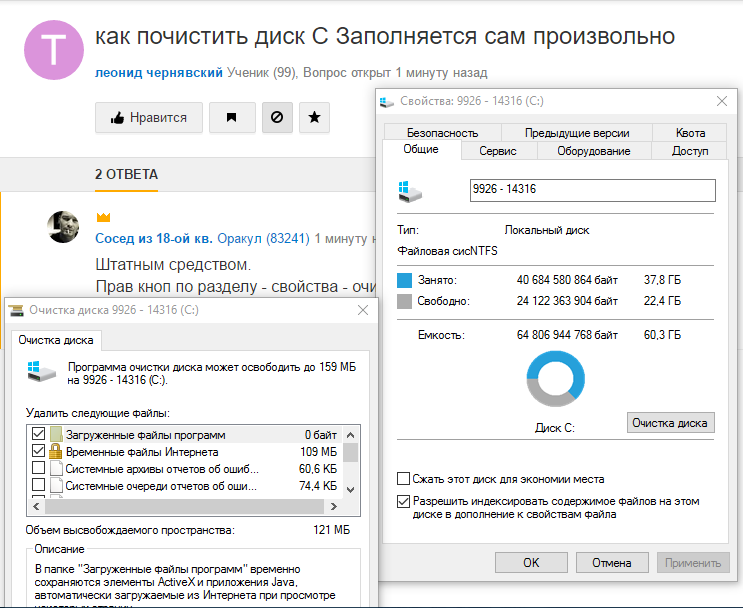Click the answerer's avatar photo
Screen dimensions: 743x608
63,227
